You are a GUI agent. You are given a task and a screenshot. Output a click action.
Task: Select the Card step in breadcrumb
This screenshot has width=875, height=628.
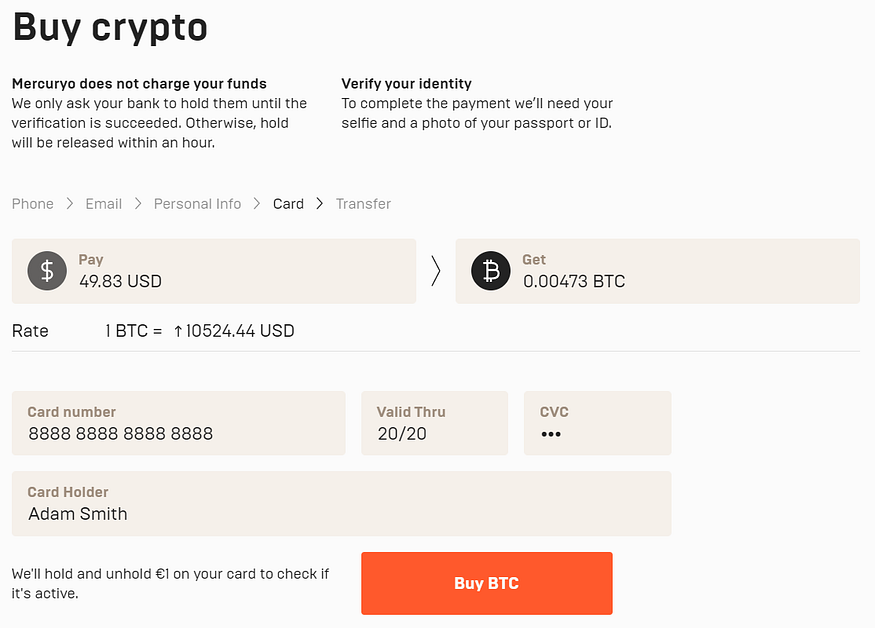[289, 204]
